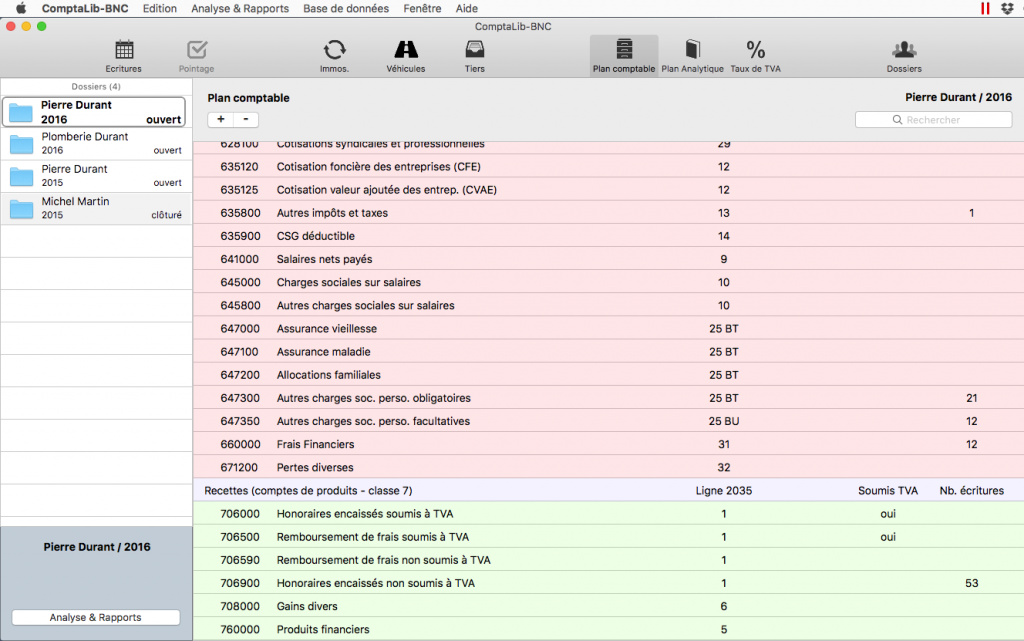Select account 671200 Pertes diverses
Screen dimensions: 1024x641
point(609,467)
